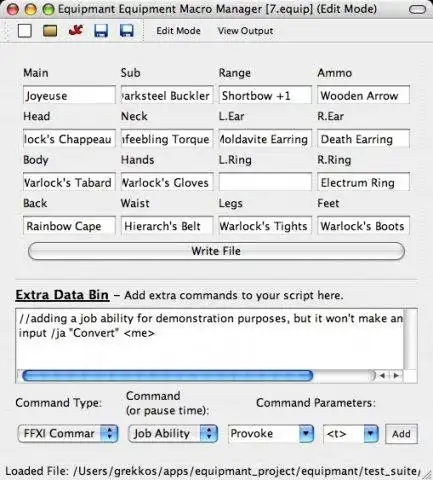This screenshot has width=433, height=480.
Task: Click the first blue floppy Save icon
Action: 101,31
